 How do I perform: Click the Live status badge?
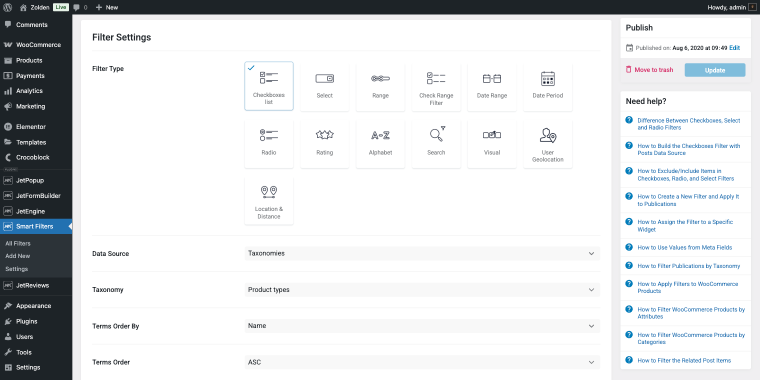(x=61, y=7)
